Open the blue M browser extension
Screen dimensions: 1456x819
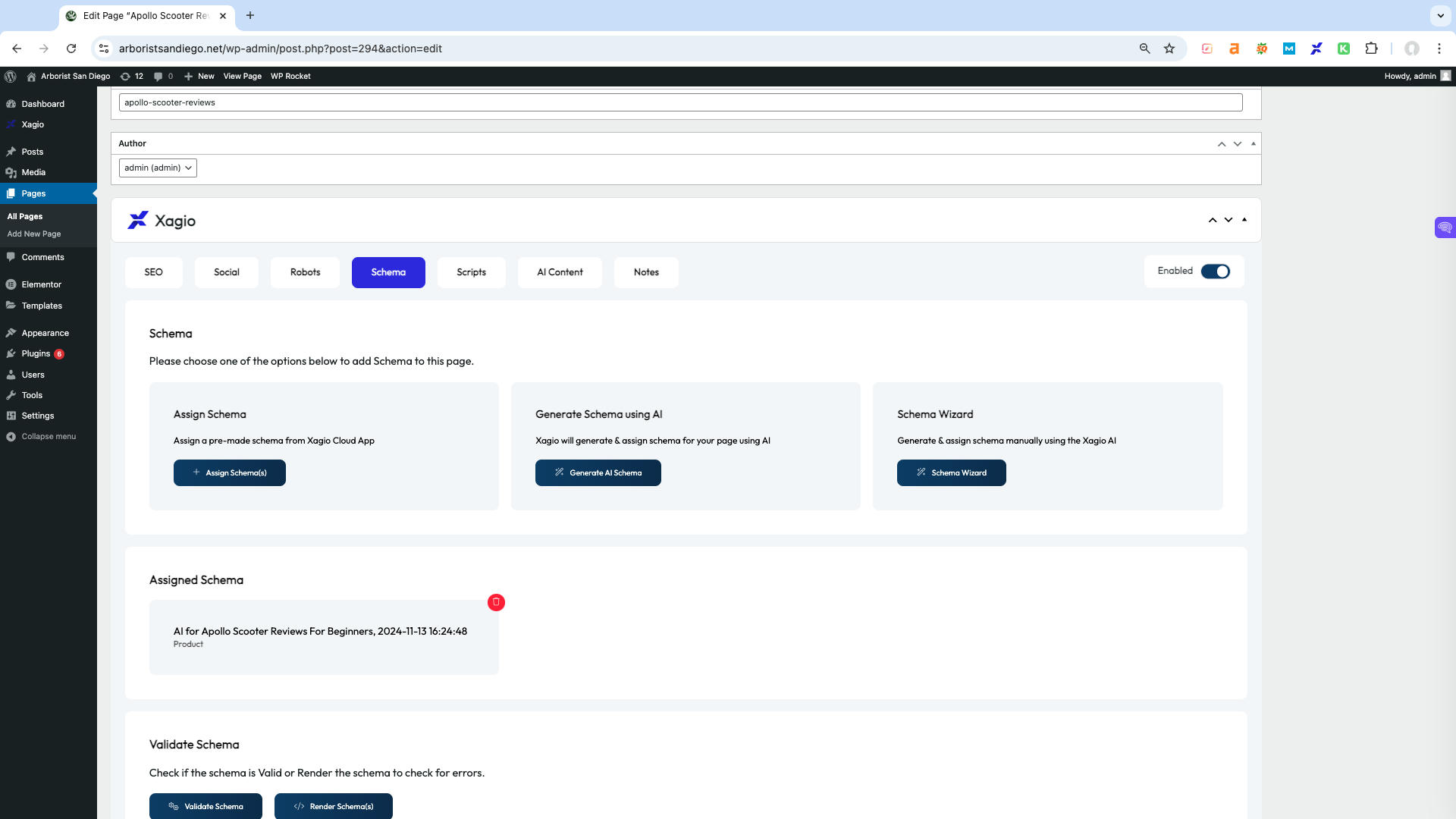[1289, 49]
